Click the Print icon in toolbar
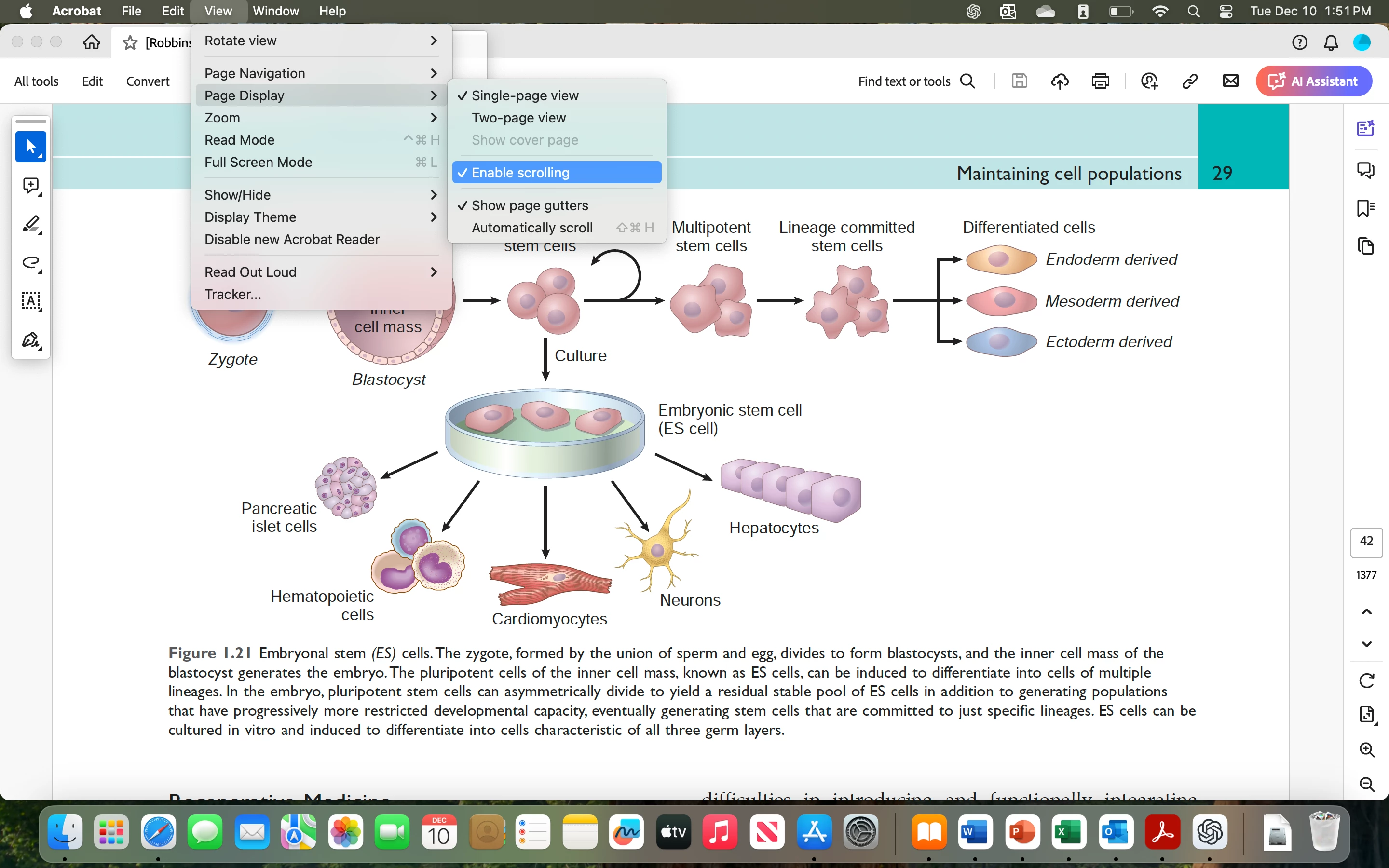1389x868 pixels. [1100, 81]
